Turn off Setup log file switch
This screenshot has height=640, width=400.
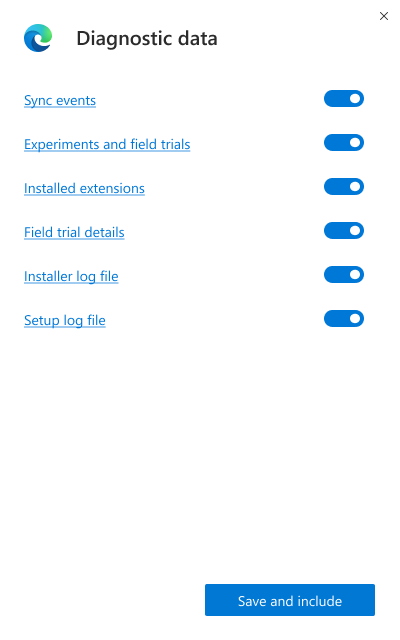pos(344,319)
